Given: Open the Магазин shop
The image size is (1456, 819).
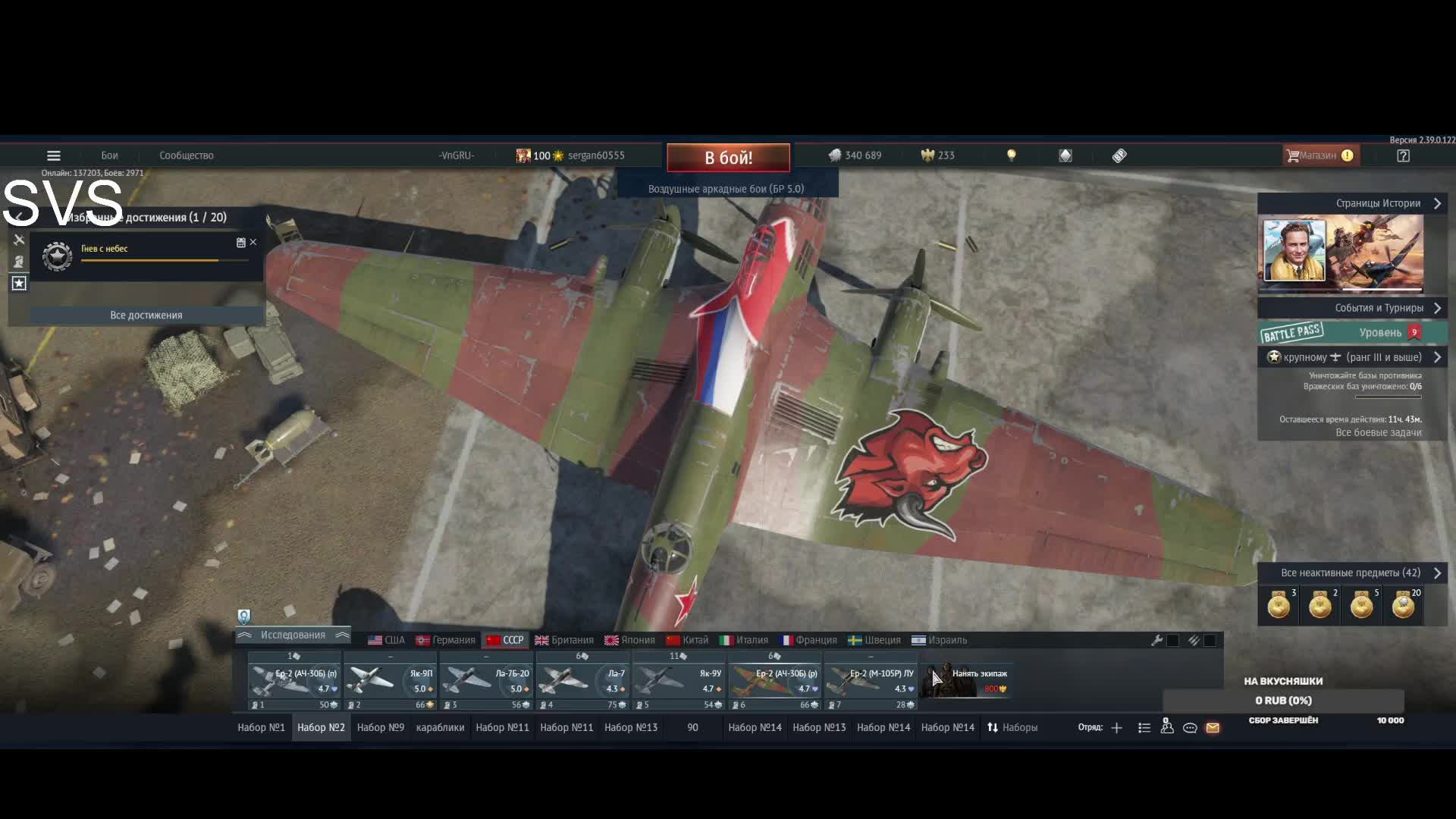Looking at the screenshot, I should pyautogui.click(x=1318, y=155).
